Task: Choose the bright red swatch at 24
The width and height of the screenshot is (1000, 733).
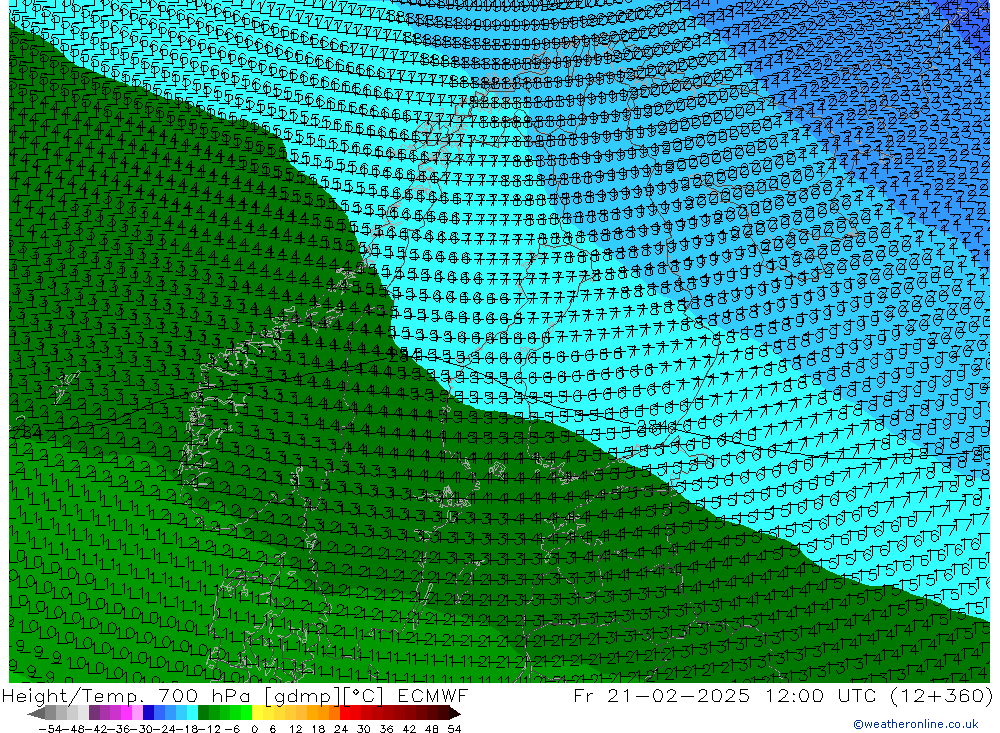Action: (x=345, y=713)
